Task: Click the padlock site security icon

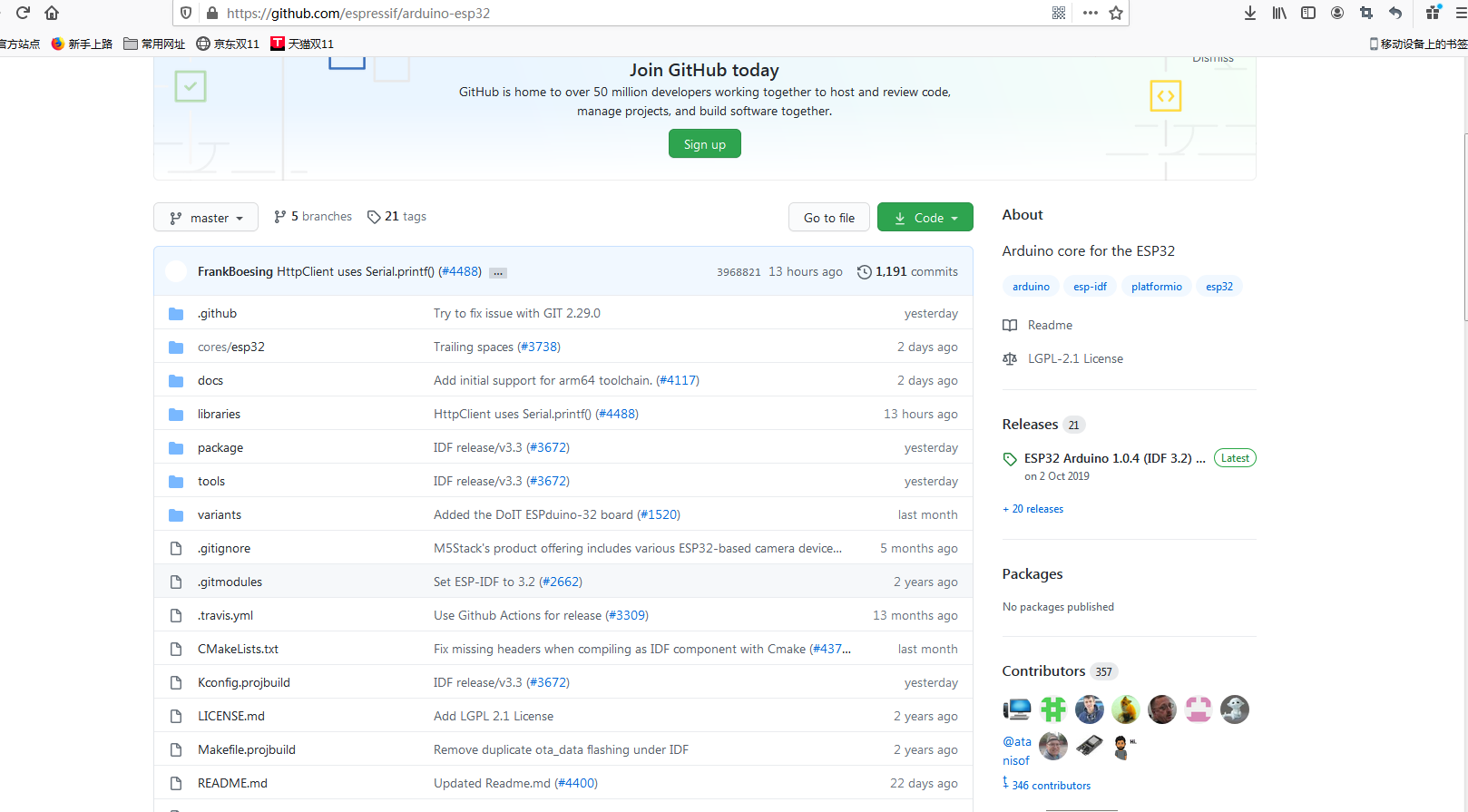Action: (212, 13)
